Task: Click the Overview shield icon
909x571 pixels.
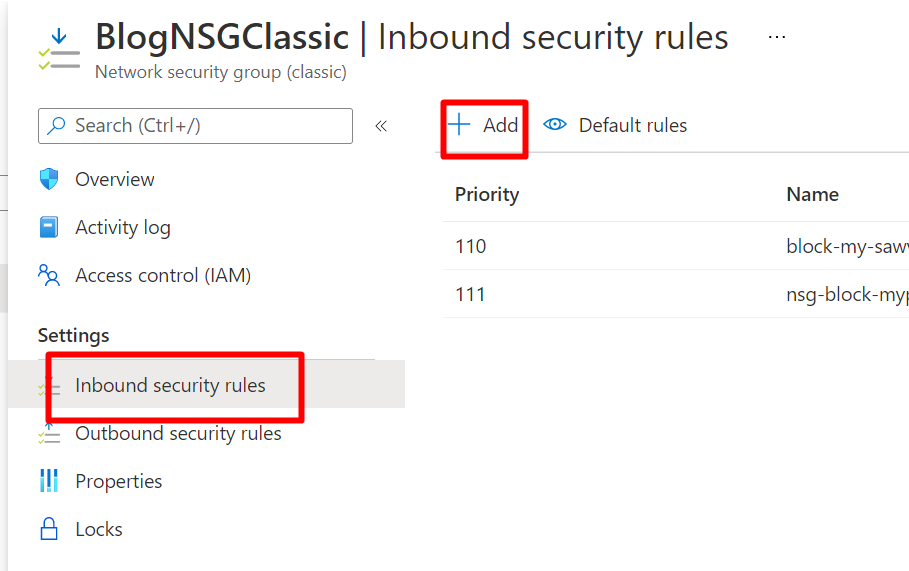Action: (x=49, y=180)
